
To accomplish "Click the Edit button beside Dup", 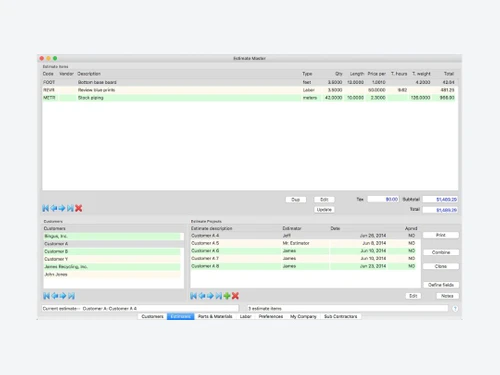I will pyautogui.click(x=324, y=200).
